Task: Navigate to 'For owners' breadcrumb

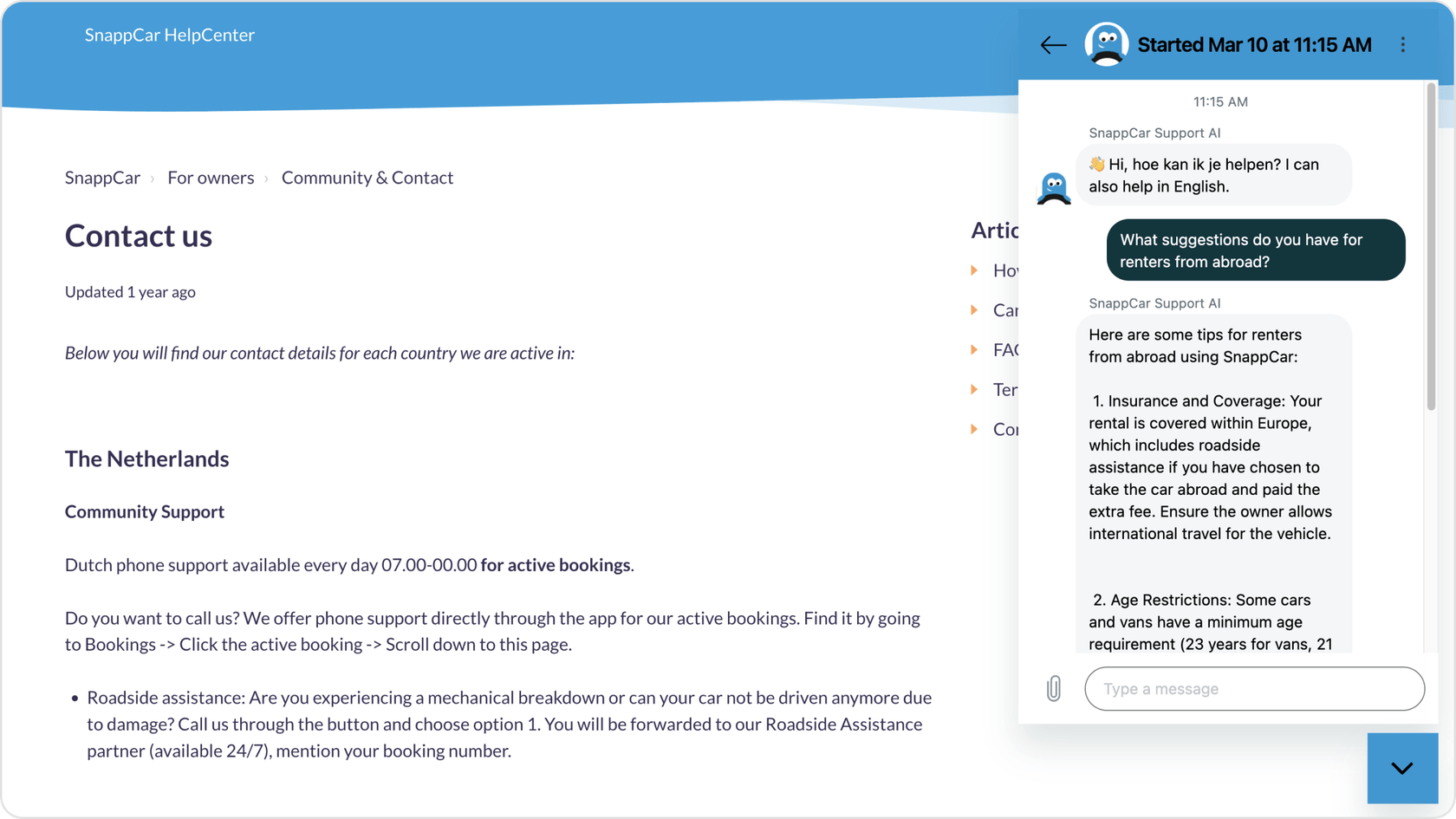Action: [211, 178]
